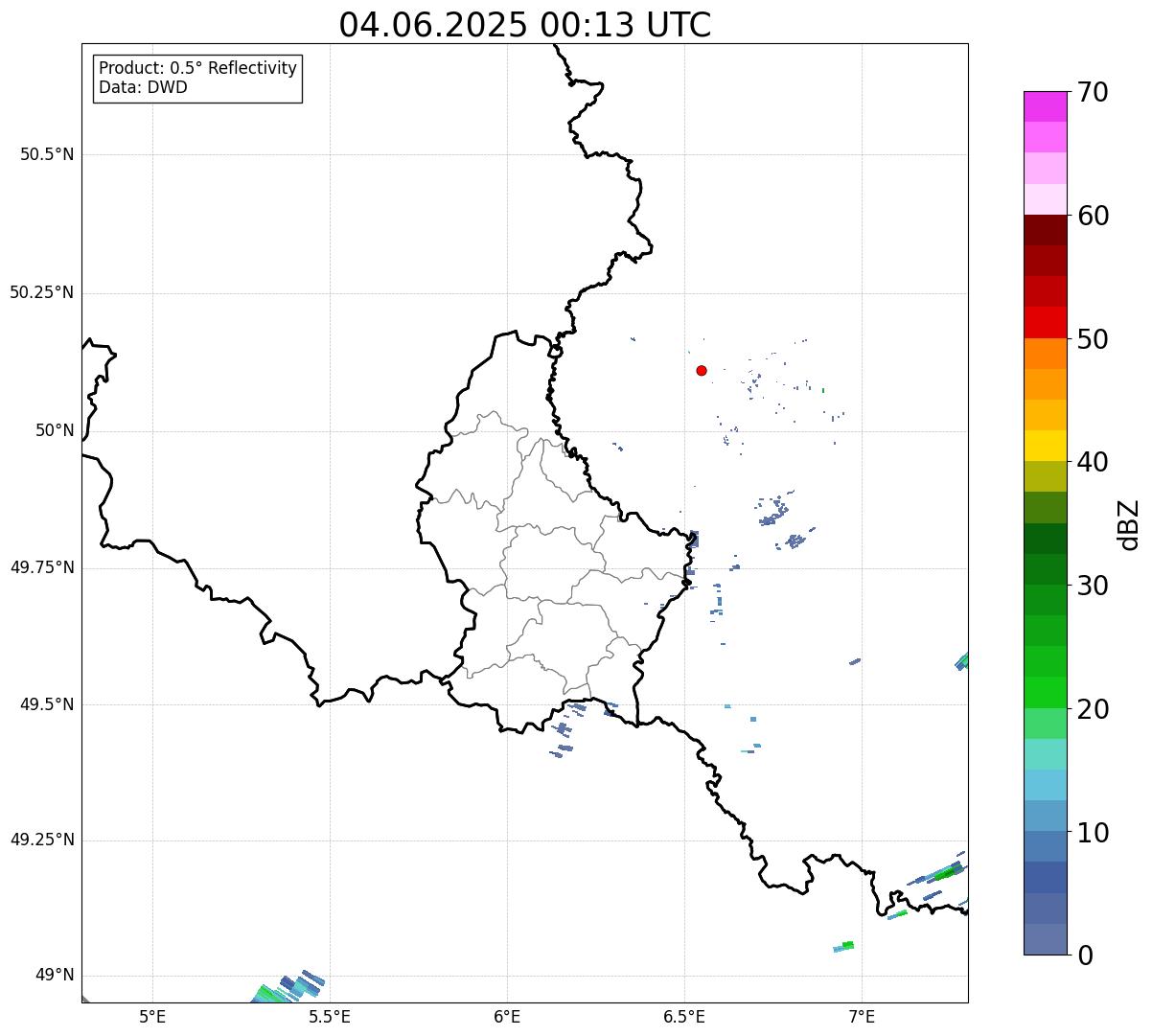Click the magenta top colorbar segment

[1045, 106]
